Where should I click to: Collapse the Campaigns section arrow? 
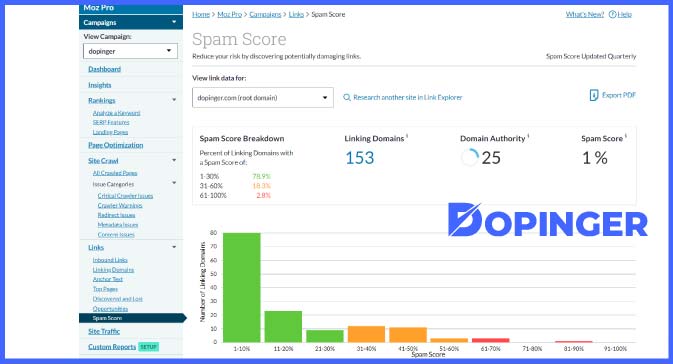pos(174,22)
